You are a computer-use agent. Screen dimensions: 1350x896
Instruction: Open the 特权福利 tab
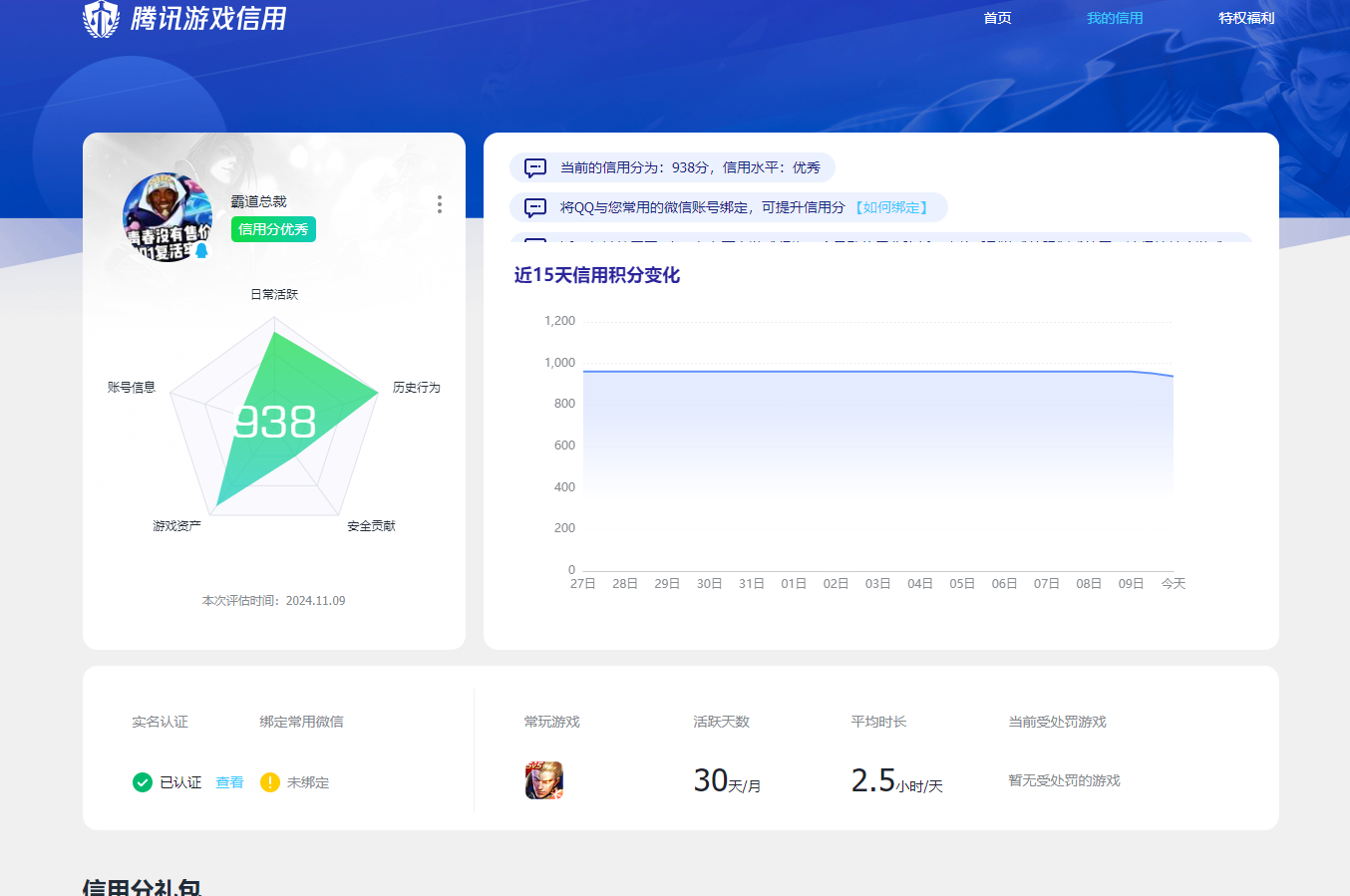tap(1246, 18)
